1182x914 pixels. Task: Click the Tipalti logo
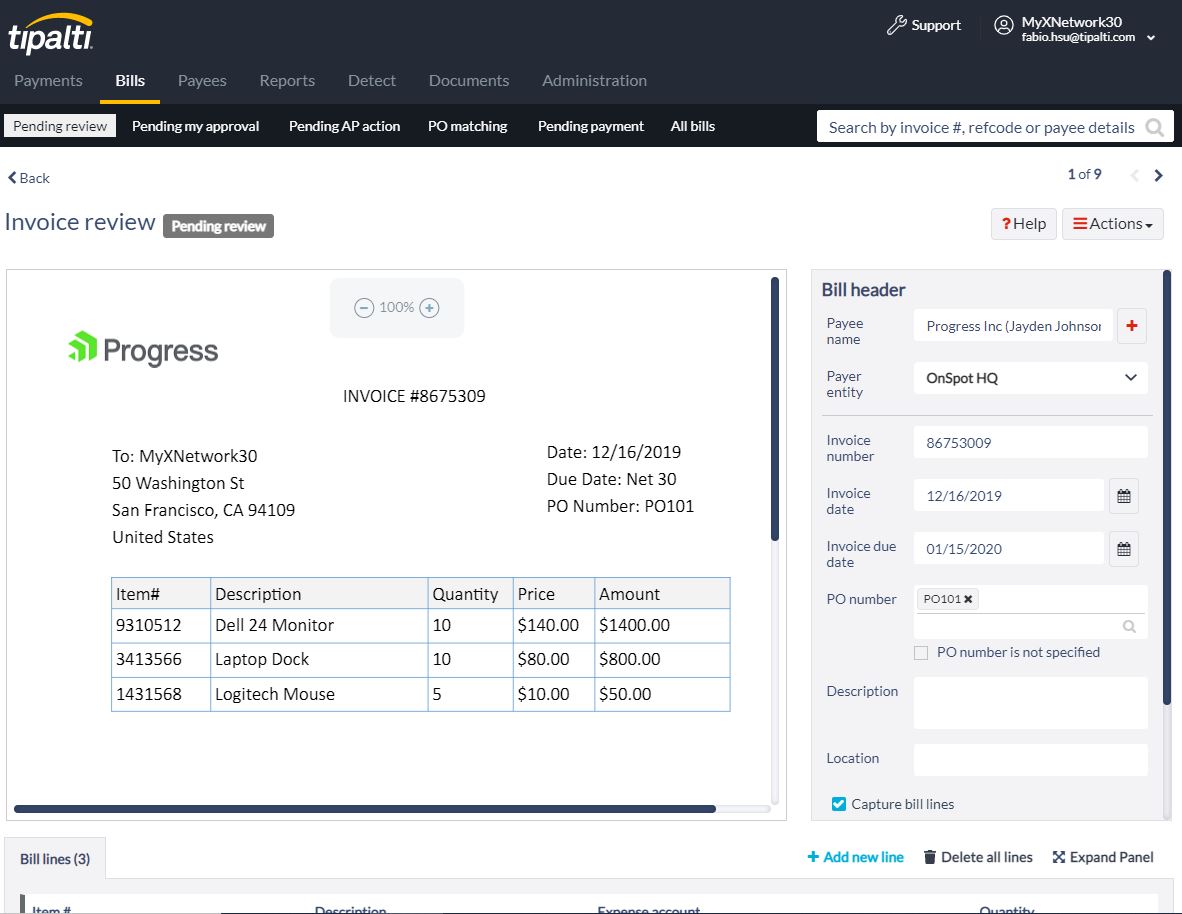click(52, 35)
